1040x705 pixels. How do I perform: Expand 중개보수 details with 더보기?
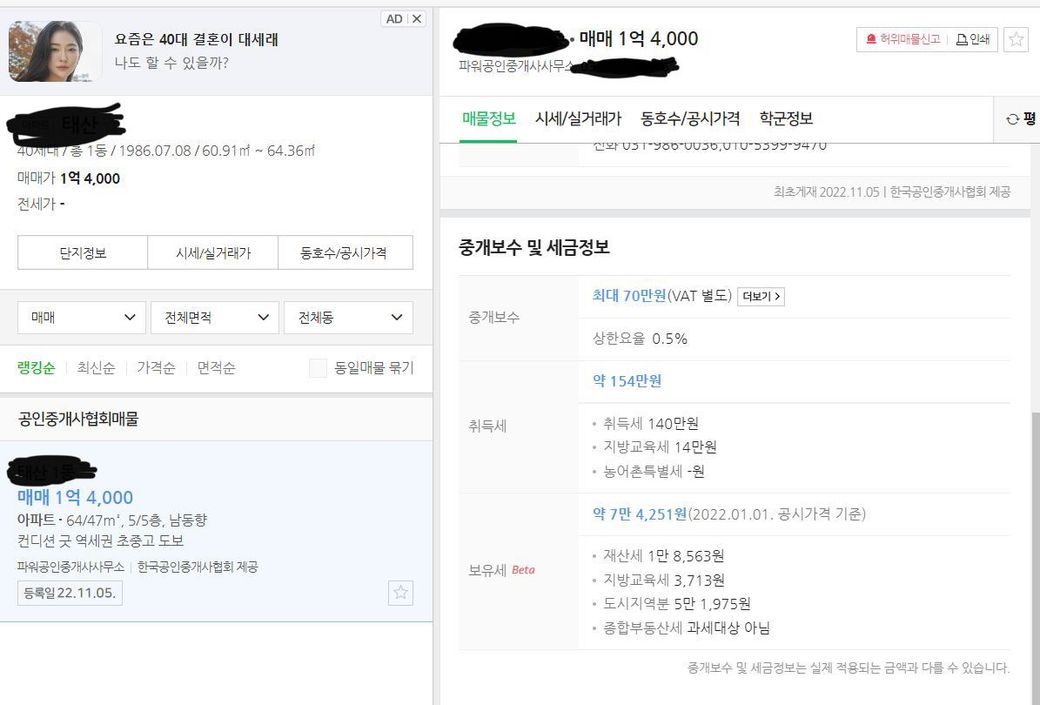tap(760, 297)
